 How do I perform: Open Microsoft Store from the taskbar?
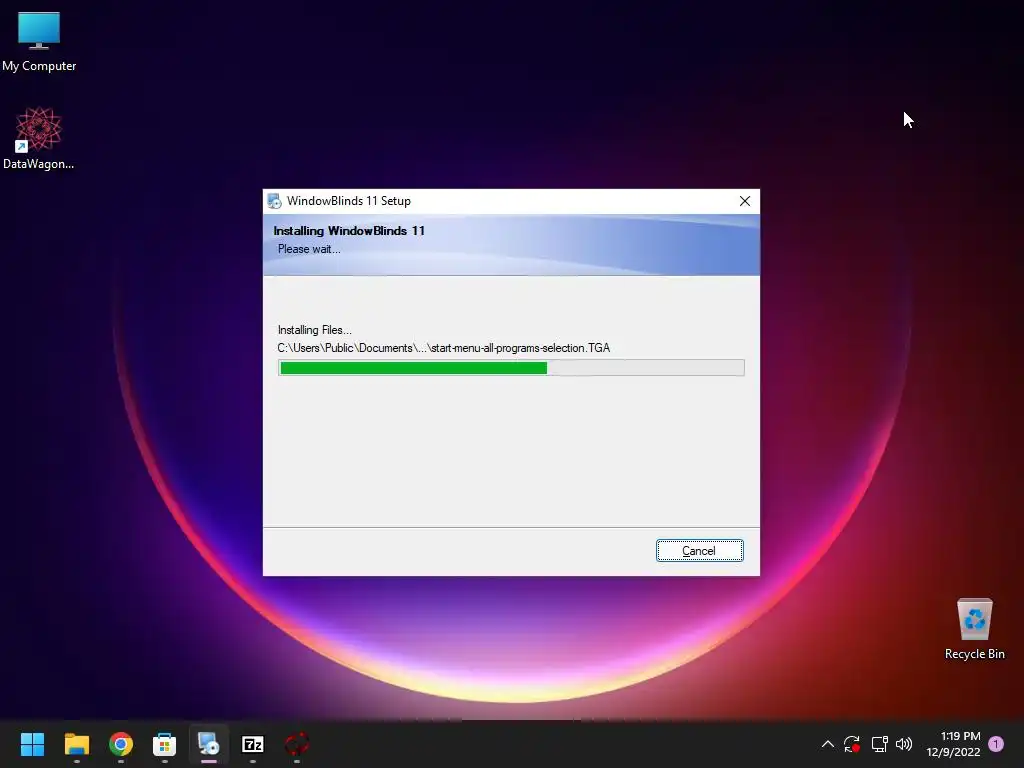click(165, 744)
